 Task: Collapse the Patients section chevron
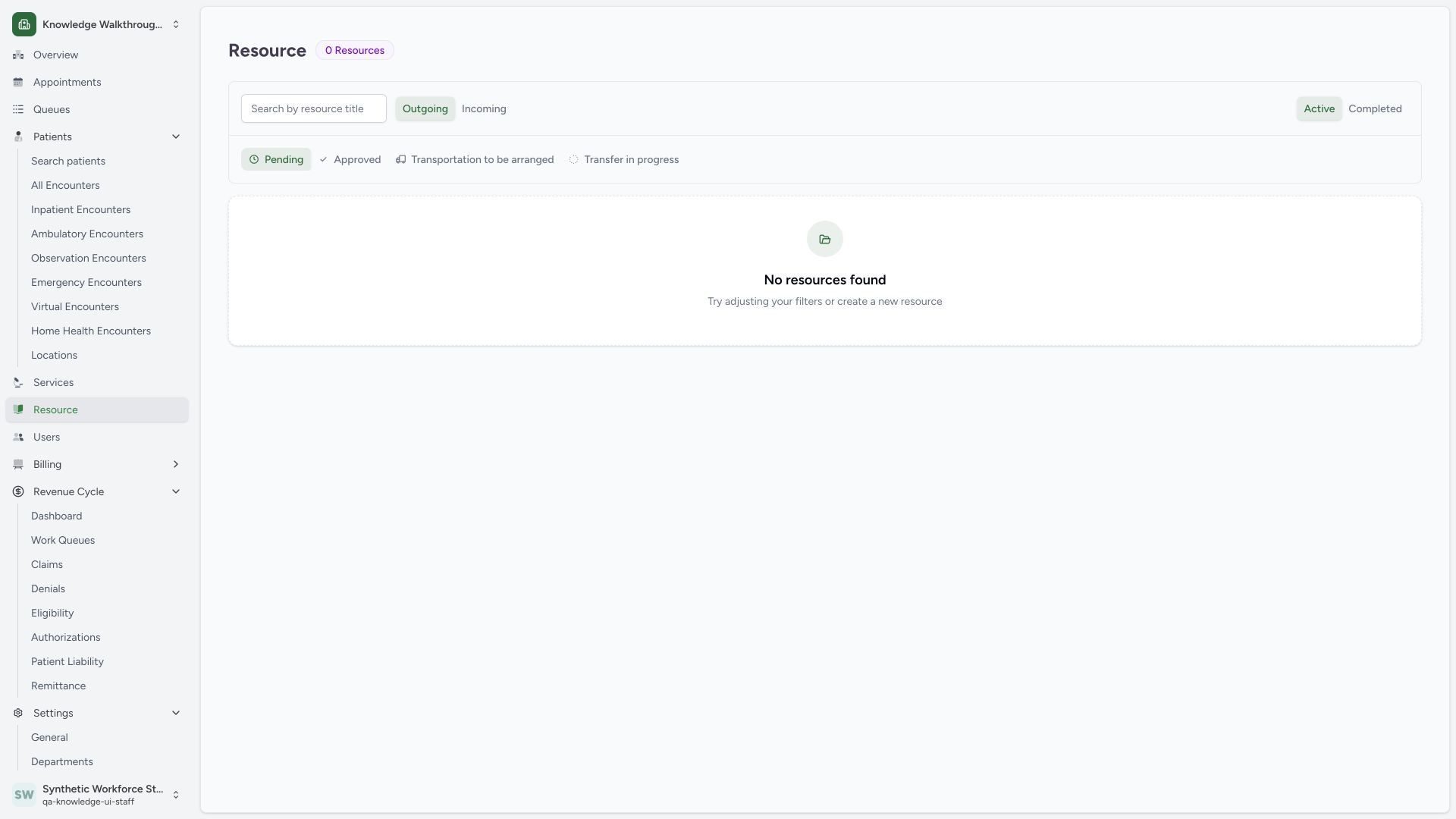click(x=176, y=137)
